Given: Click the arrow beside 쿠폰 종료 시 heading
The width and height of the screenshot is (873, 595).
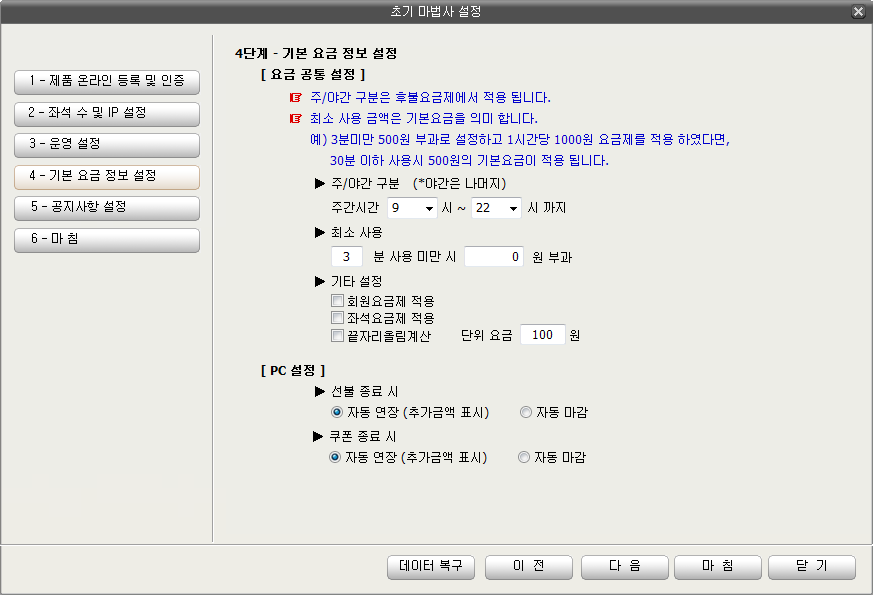Looking at the screenshot, I should coord(318,436).
